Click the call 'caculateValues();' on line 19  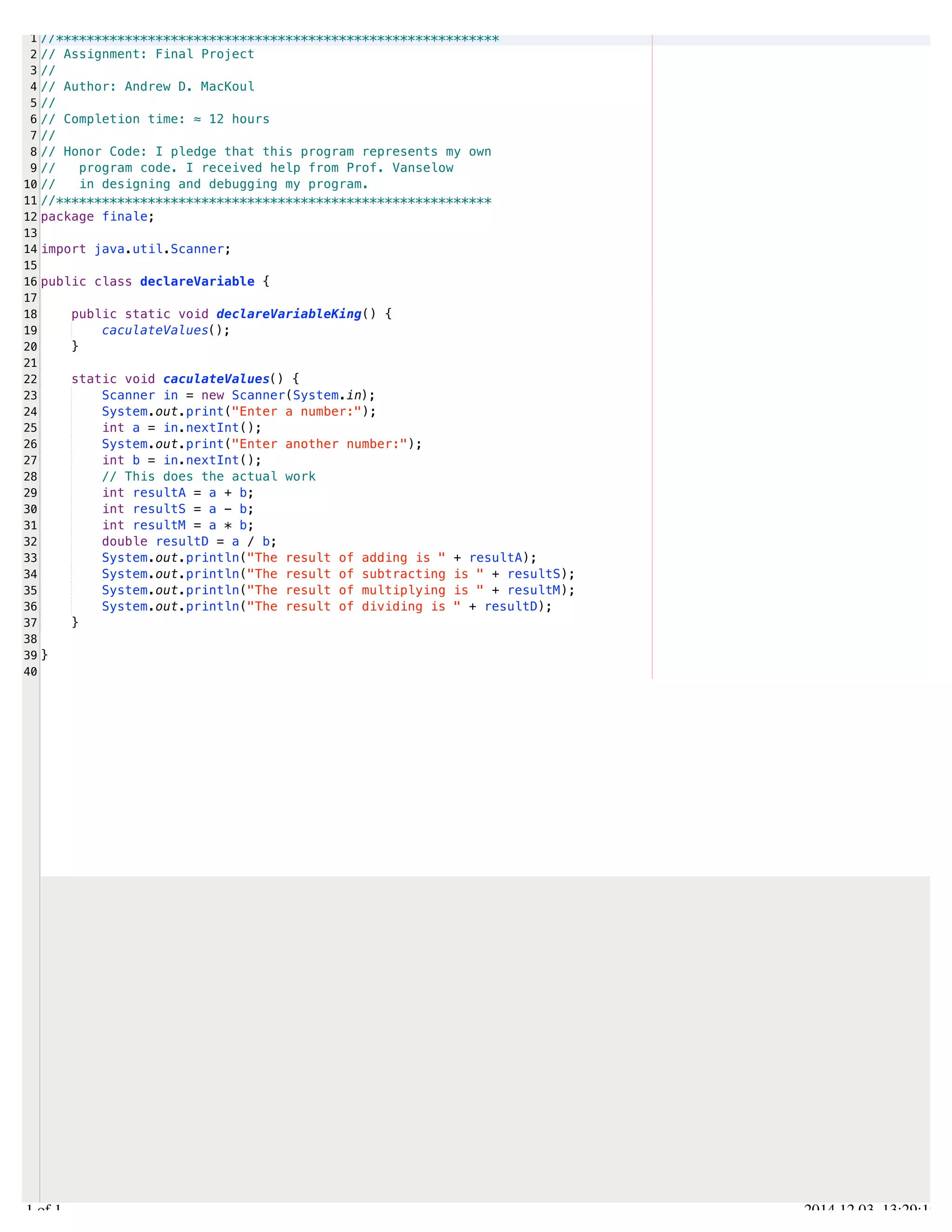[166, 331]
